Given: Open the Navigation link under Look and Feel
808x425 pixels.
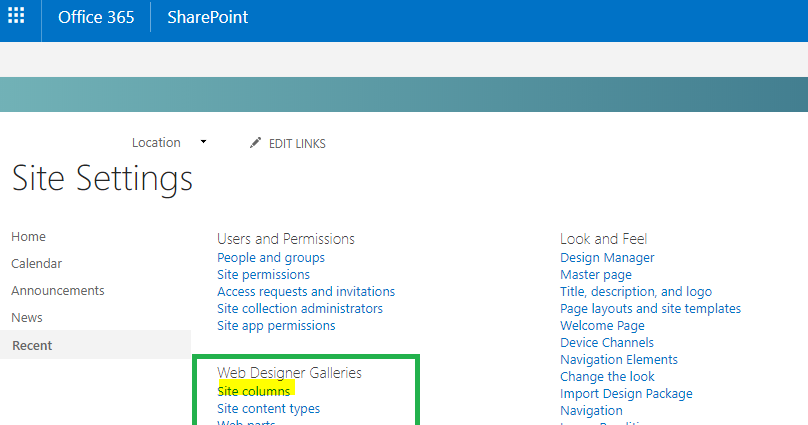Looking at the screenshot, I should click(x=591, y=411).
